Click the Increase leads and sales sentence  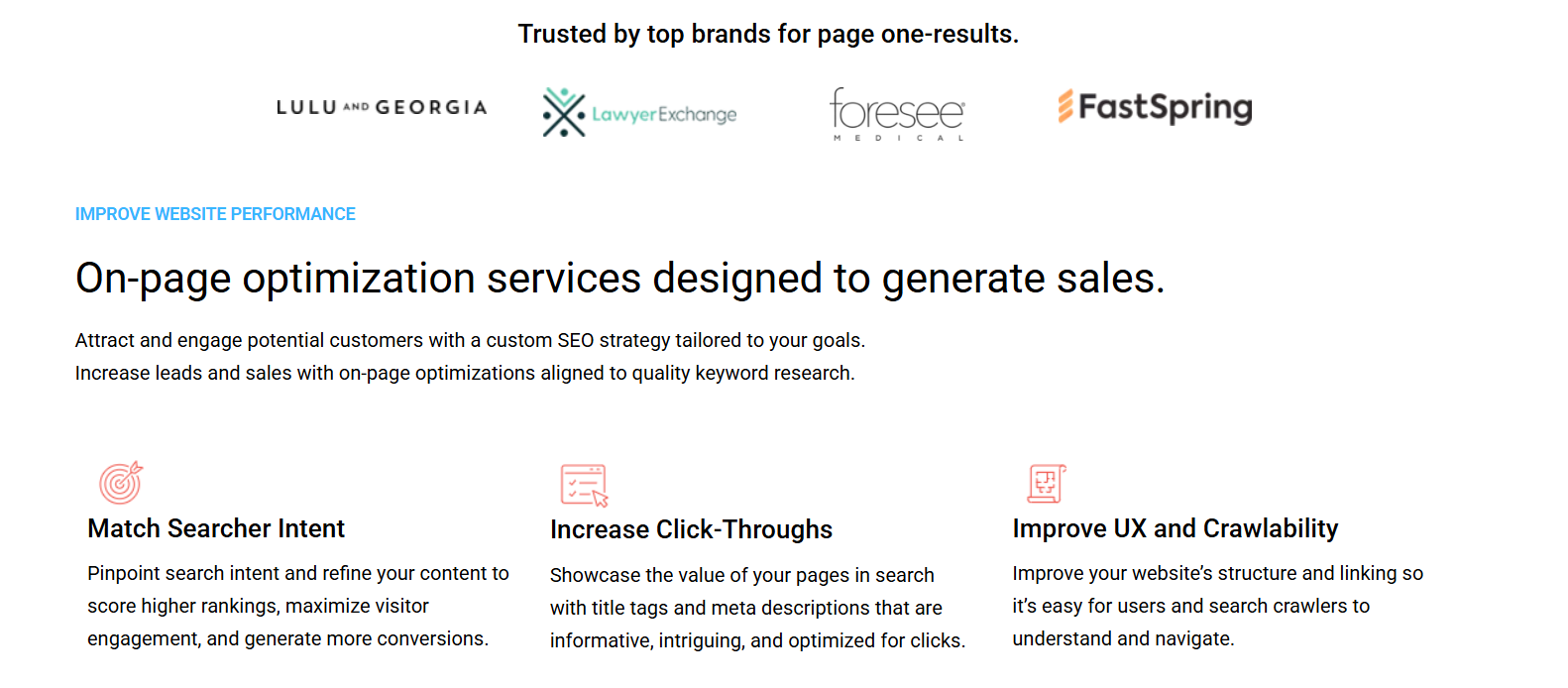(x=465, y=373)
